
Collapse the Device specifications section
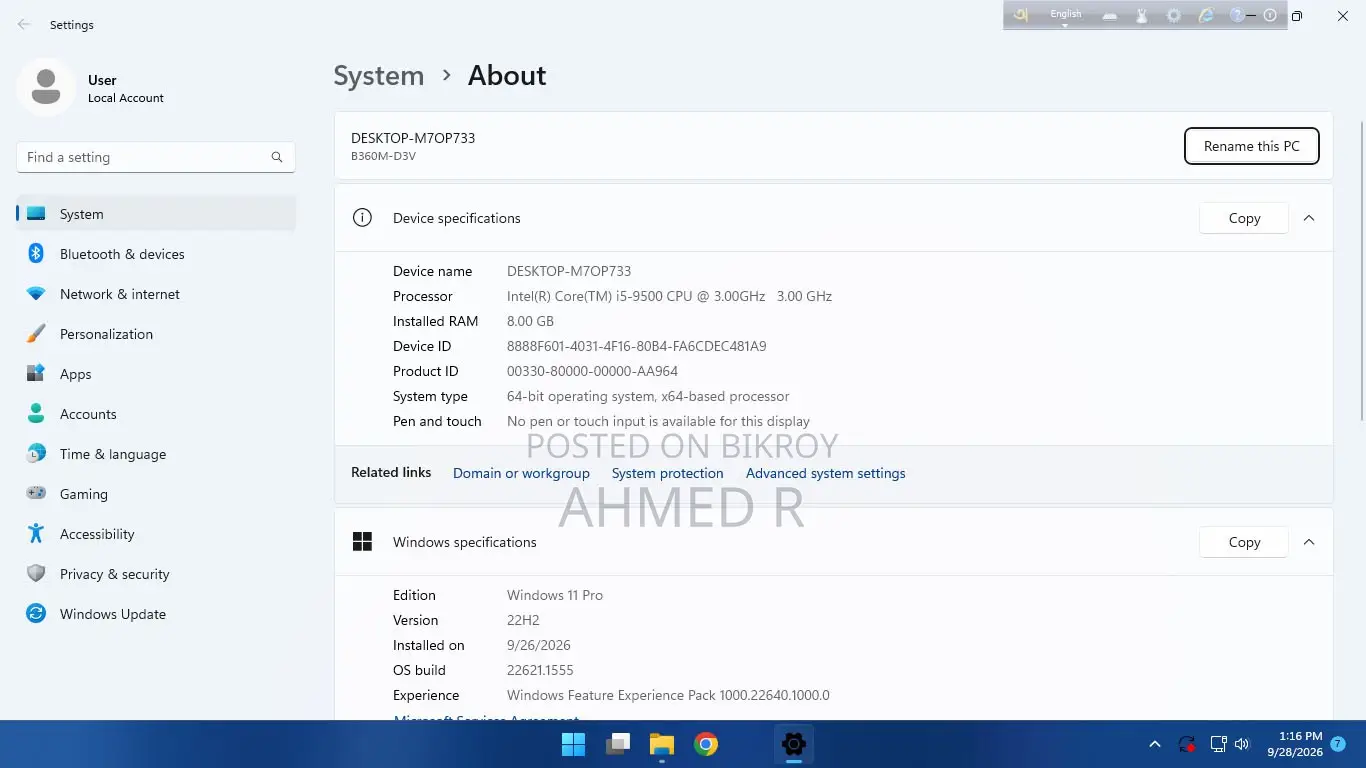click(x=1309, y=218)
